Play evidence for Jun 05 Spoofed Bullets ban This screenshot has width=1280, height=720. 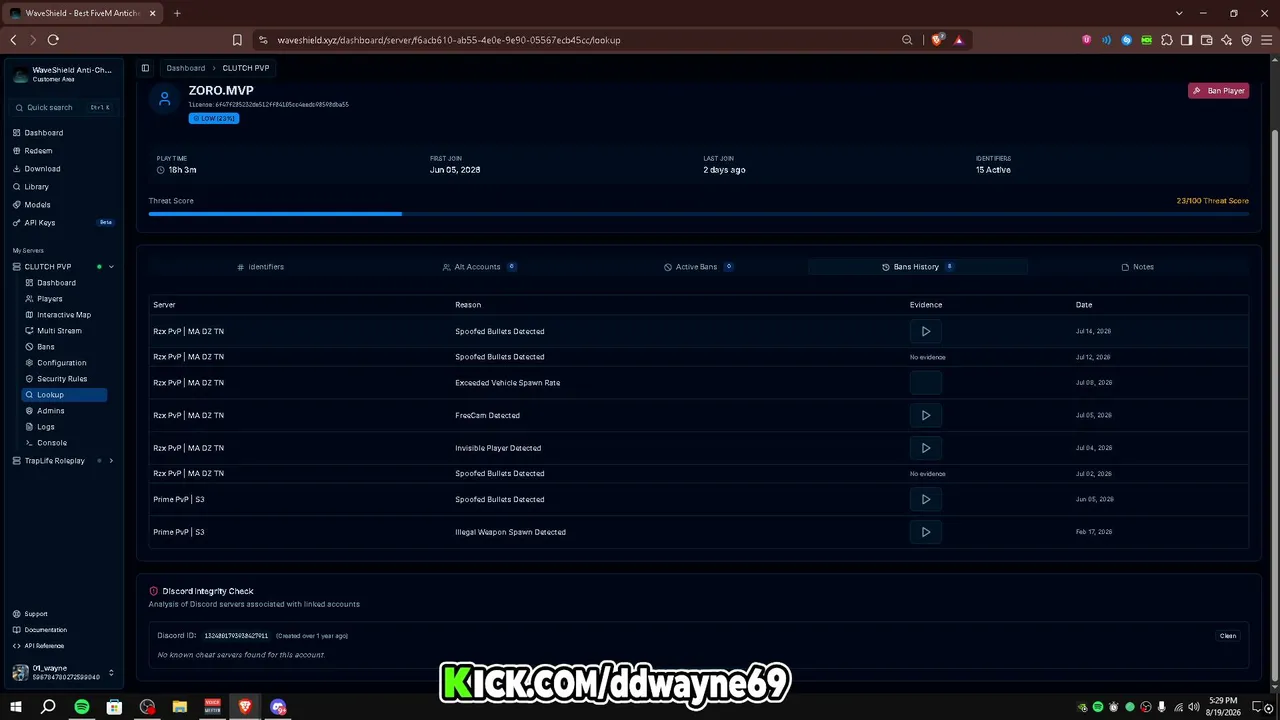[926, 499]
